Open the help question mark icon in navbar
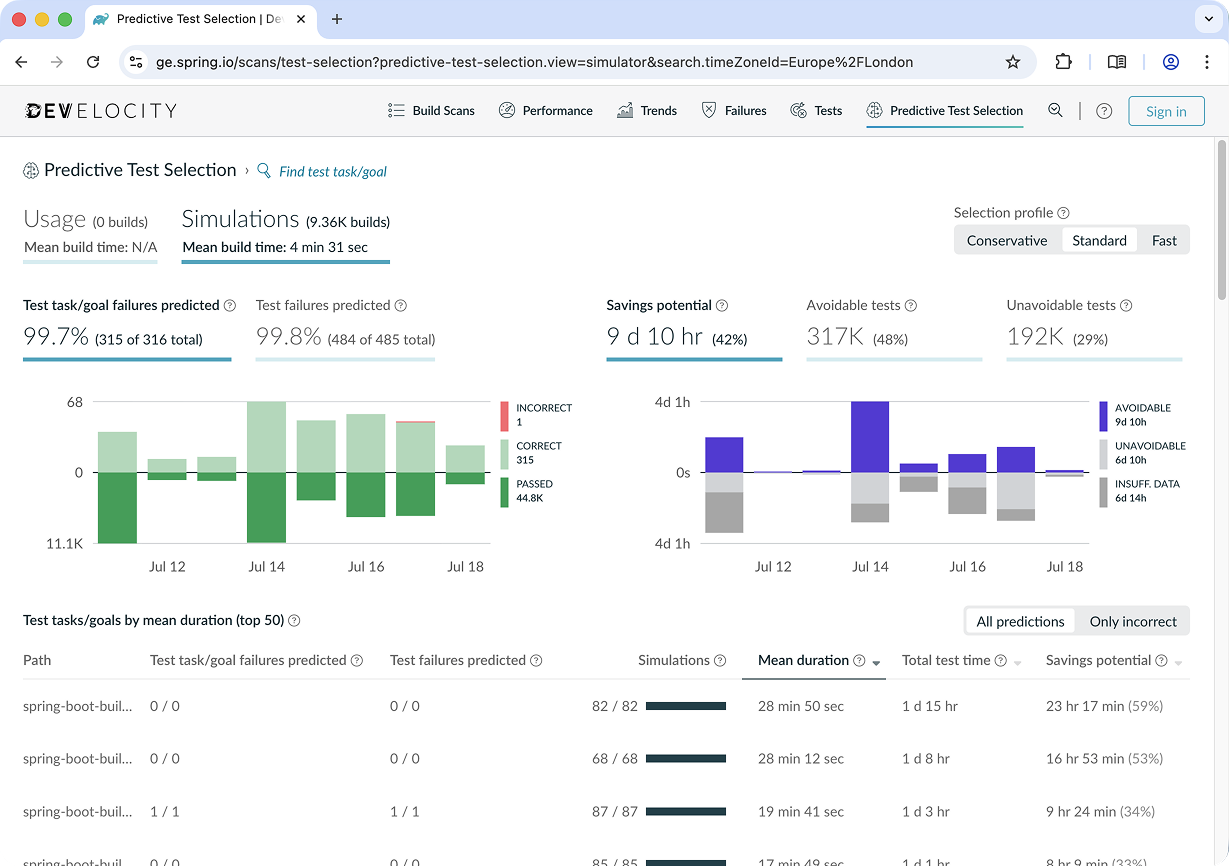1229x866 pixels. 1104,111
